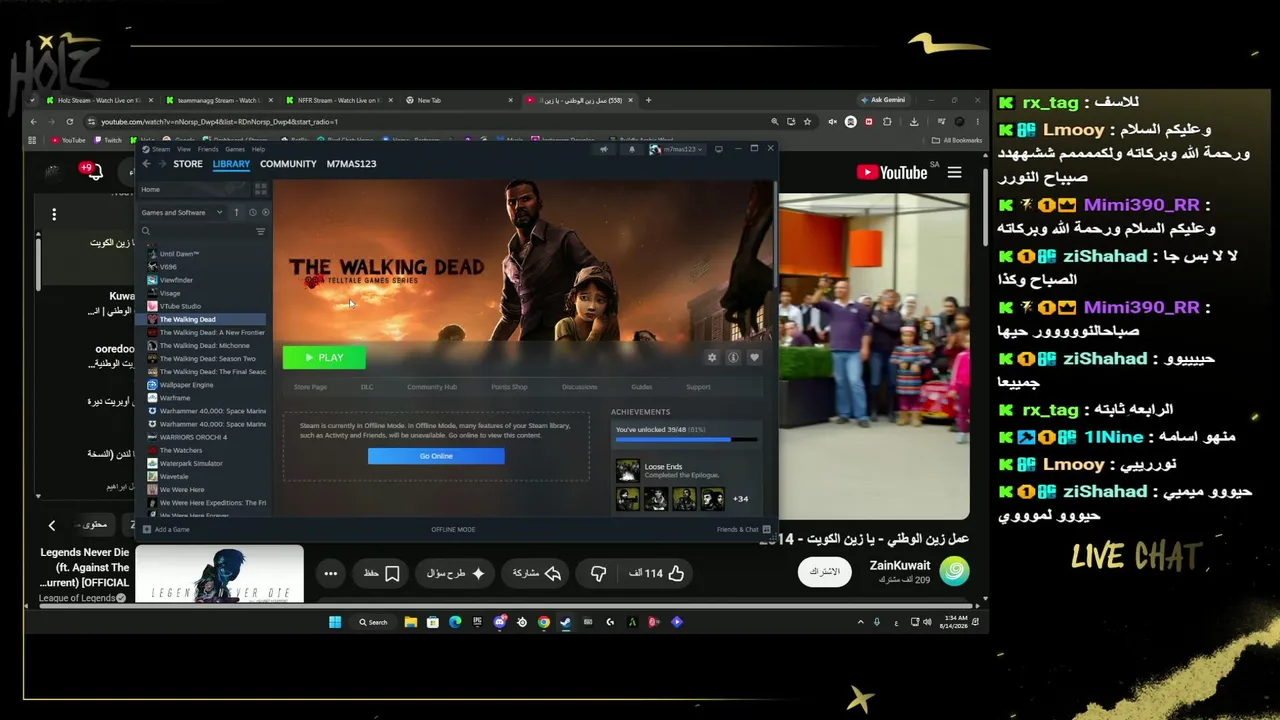Dislike the YouTube video with thumbs down

(x=598, y=573)
